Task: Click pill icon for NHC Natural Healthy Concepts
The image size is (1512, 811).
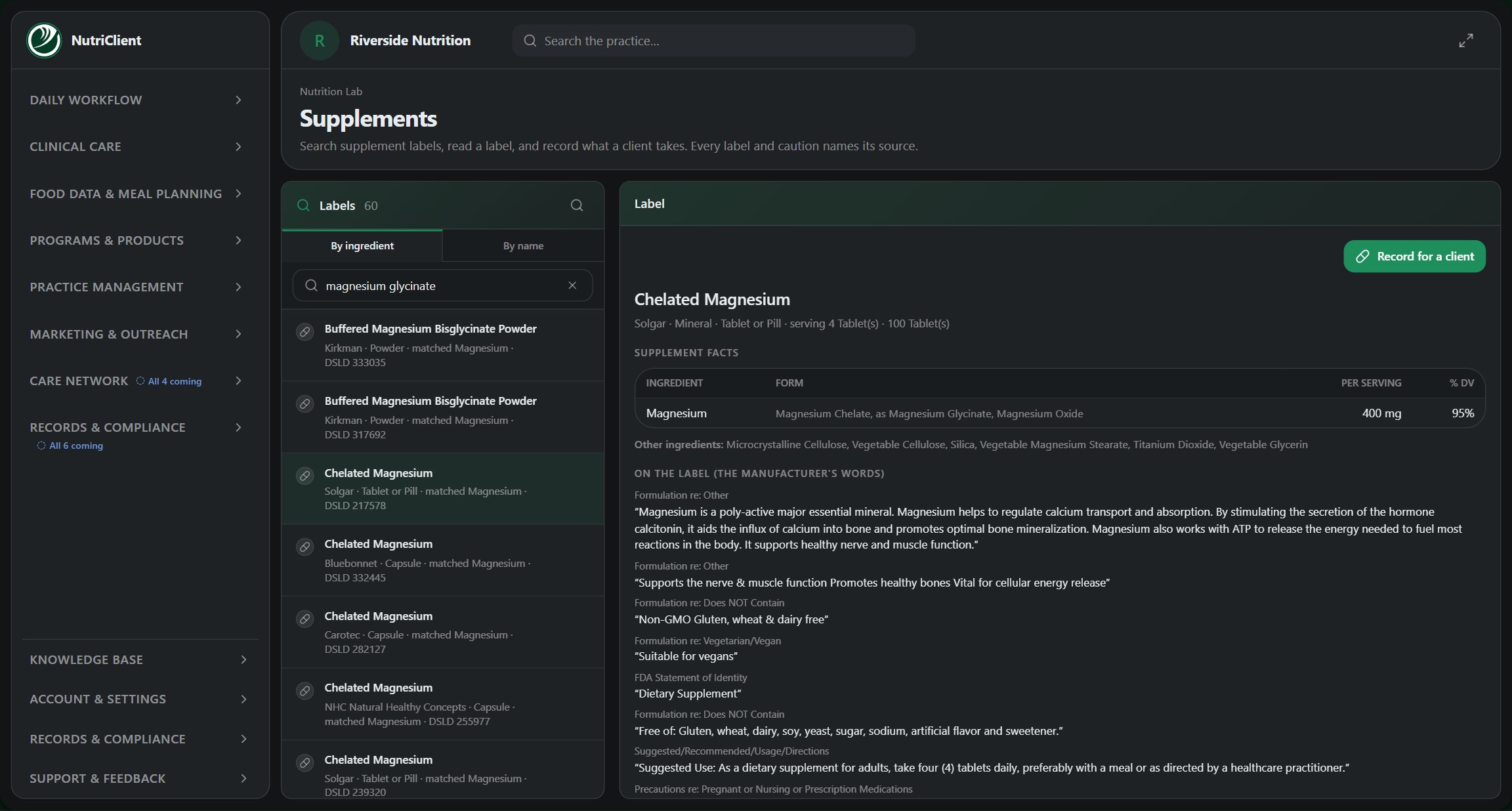Action: coord(305,691)
